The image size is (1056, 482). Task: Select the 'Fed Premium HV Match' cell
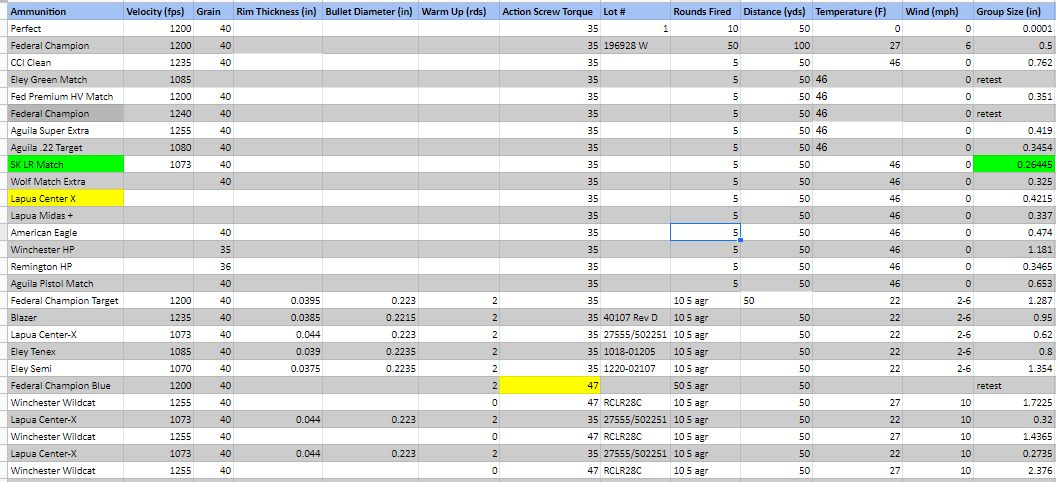67,96
